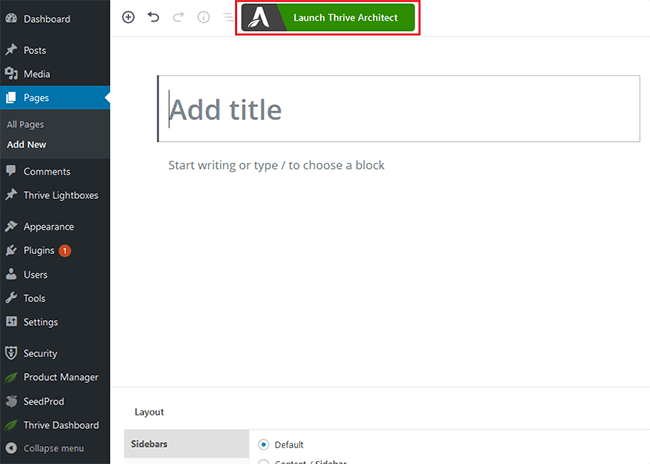Click the Security shield icon

click(11, 353)
